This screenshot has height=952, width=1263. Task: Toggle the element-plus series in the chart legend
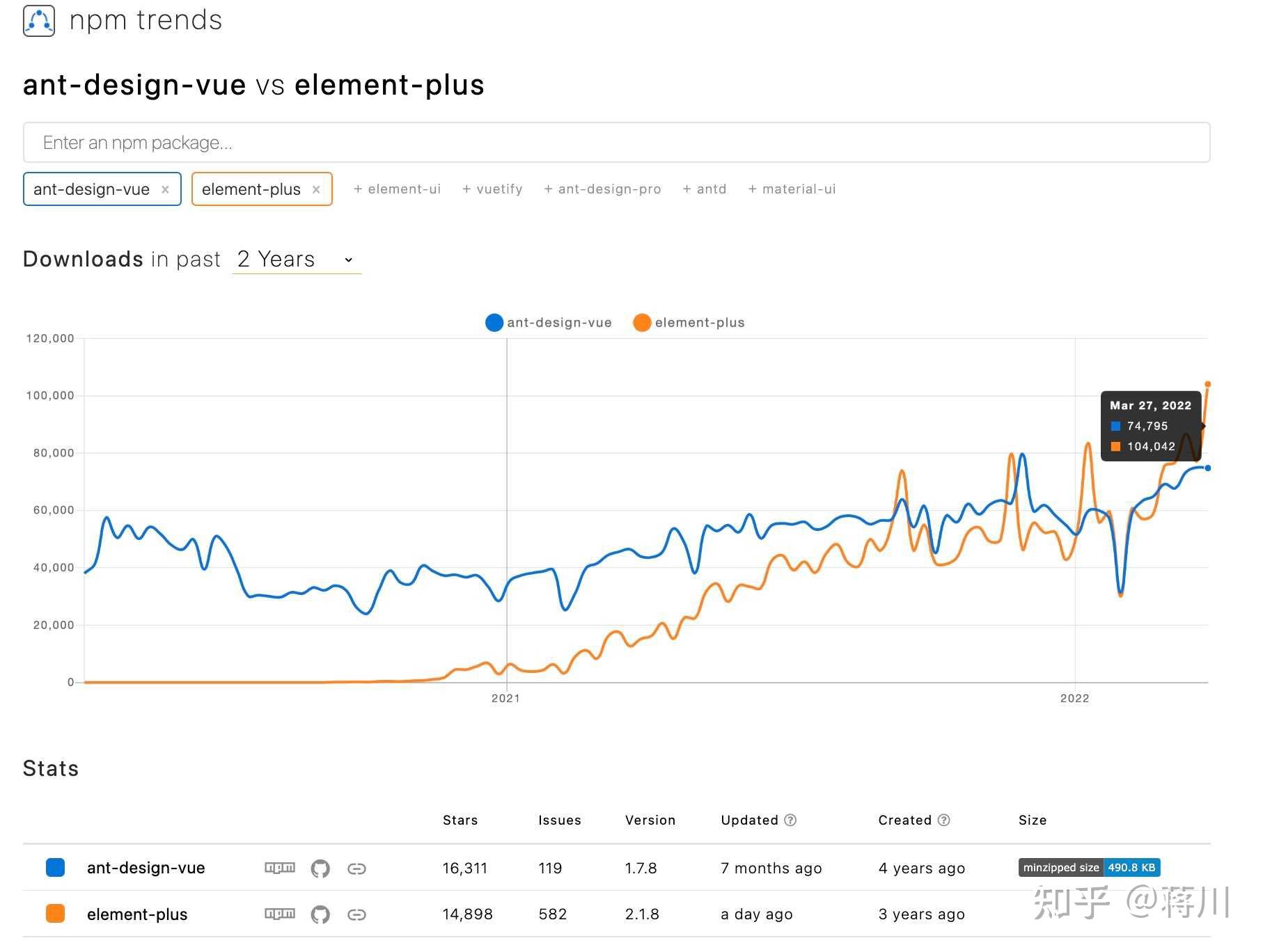tap(689, 322)
